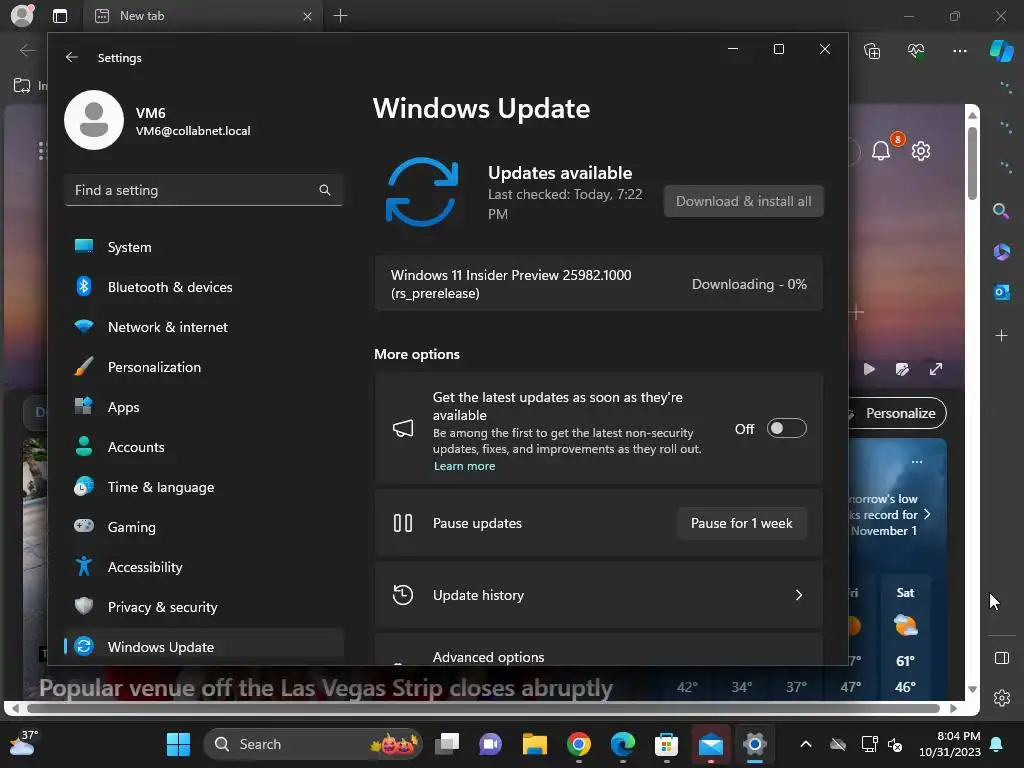Select the New tab tab in Edge
This screenshot has height=768, width=1024.
point(202,16)
